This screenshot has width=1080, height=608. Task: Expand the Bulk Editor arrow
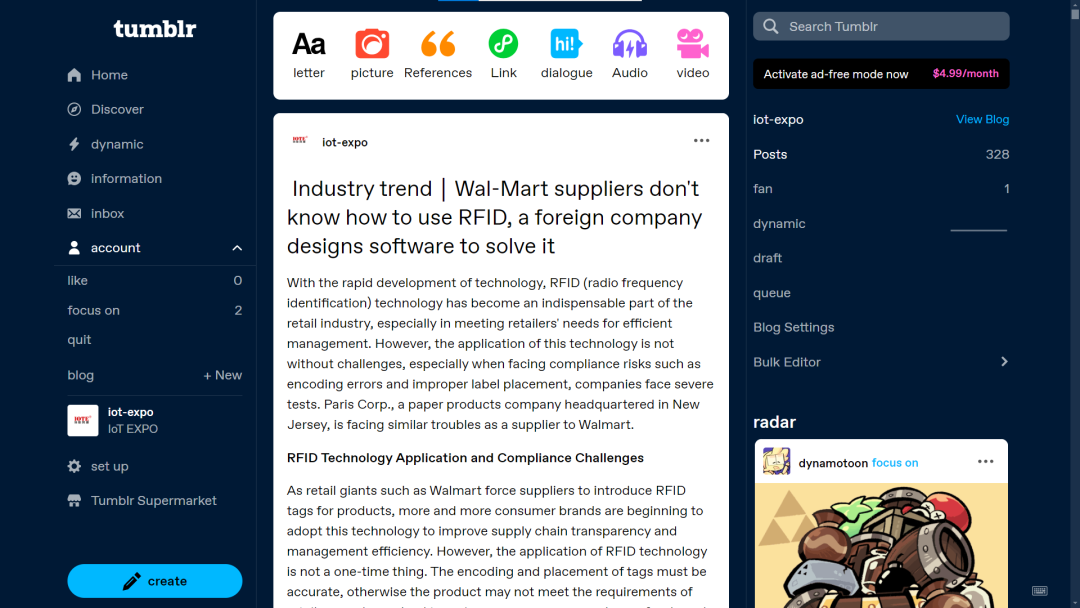pos(1004,362)
